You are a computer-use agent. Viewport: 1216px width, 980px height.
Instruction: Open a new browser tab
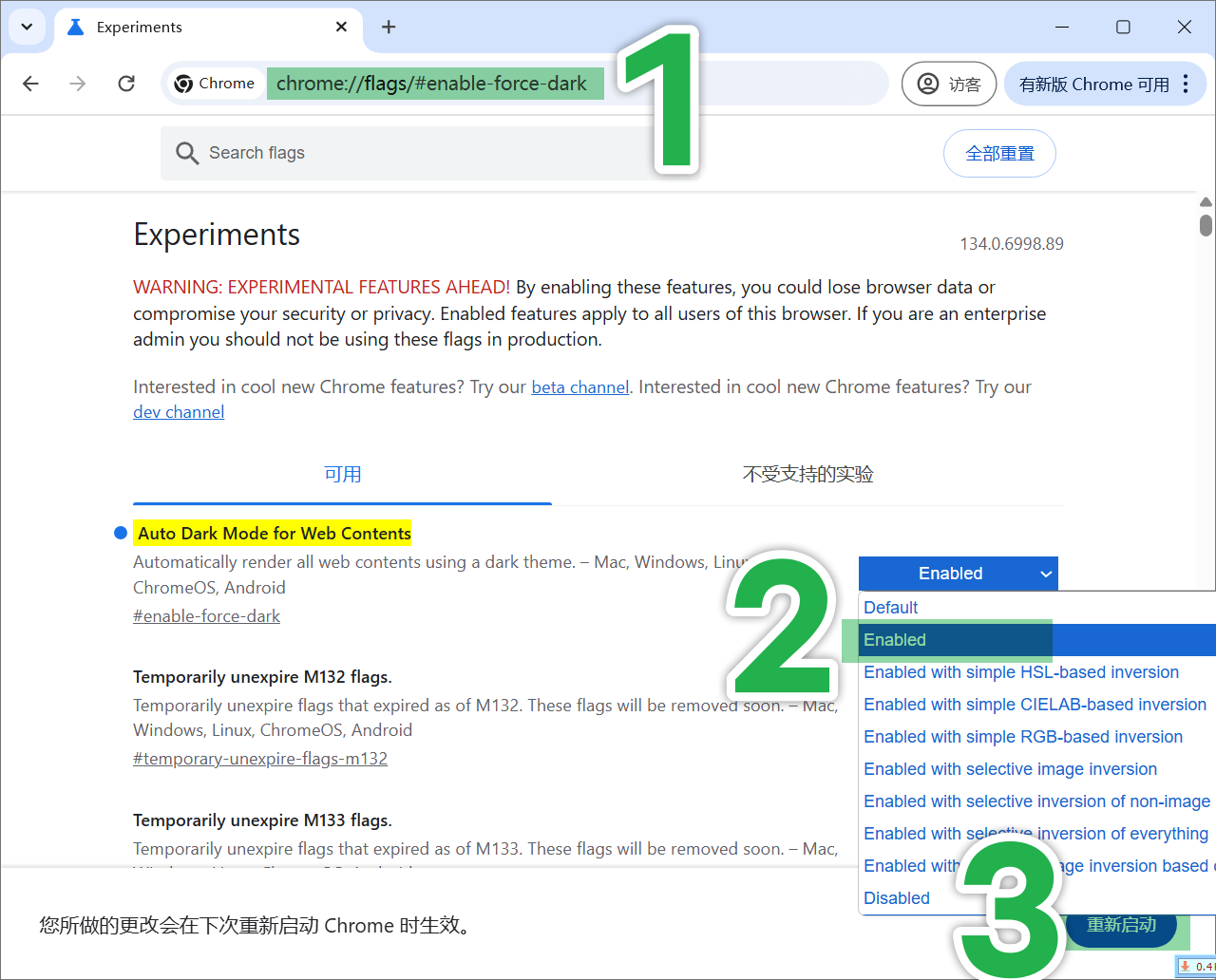[389, 27]
